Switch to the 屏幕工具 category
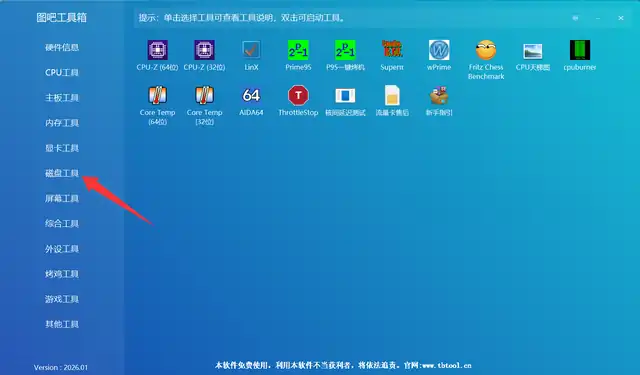This screenshot has height=375, width=640. tap(62, 198)
